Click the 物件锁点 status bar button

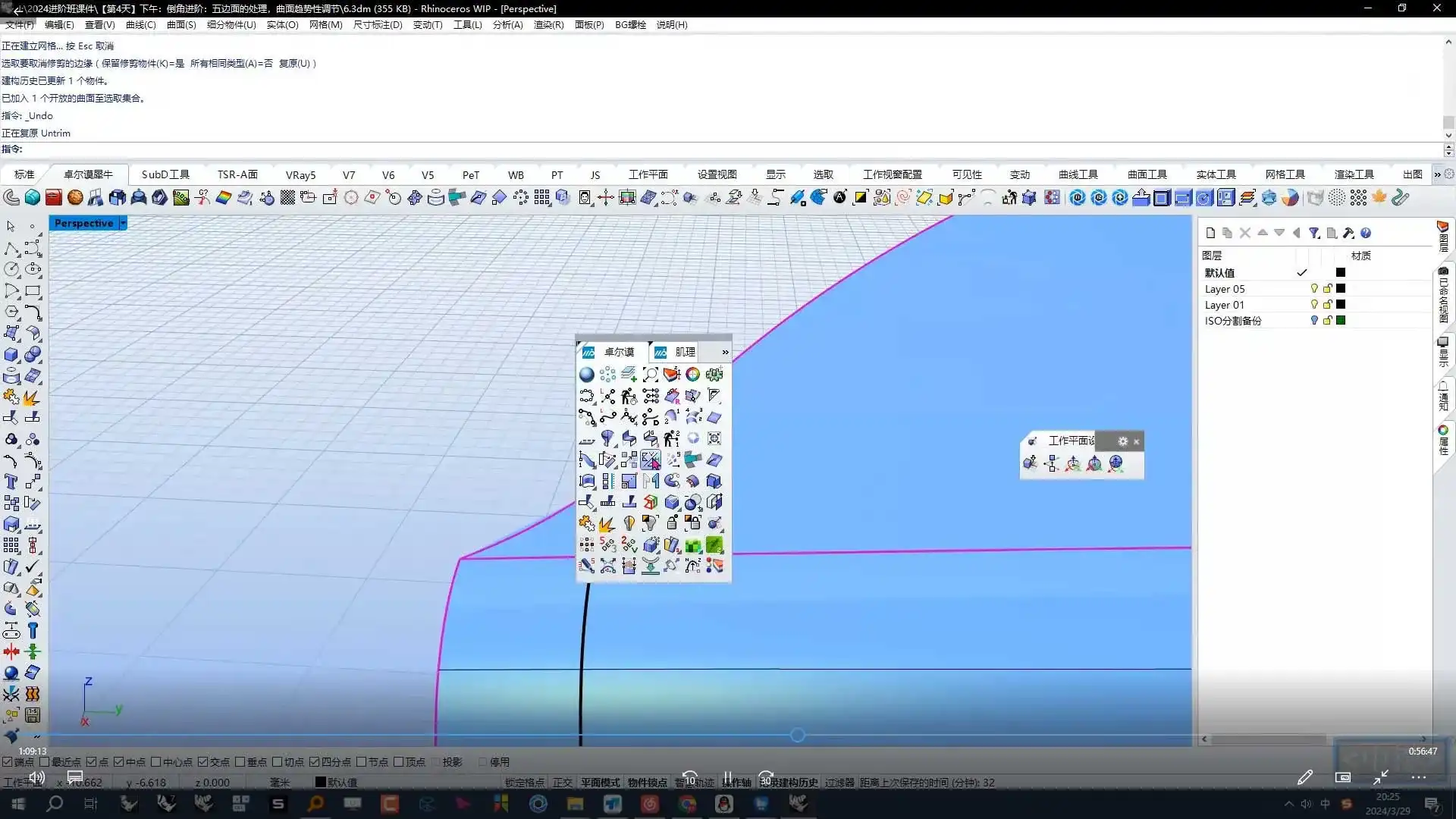[x=647, y=783]
